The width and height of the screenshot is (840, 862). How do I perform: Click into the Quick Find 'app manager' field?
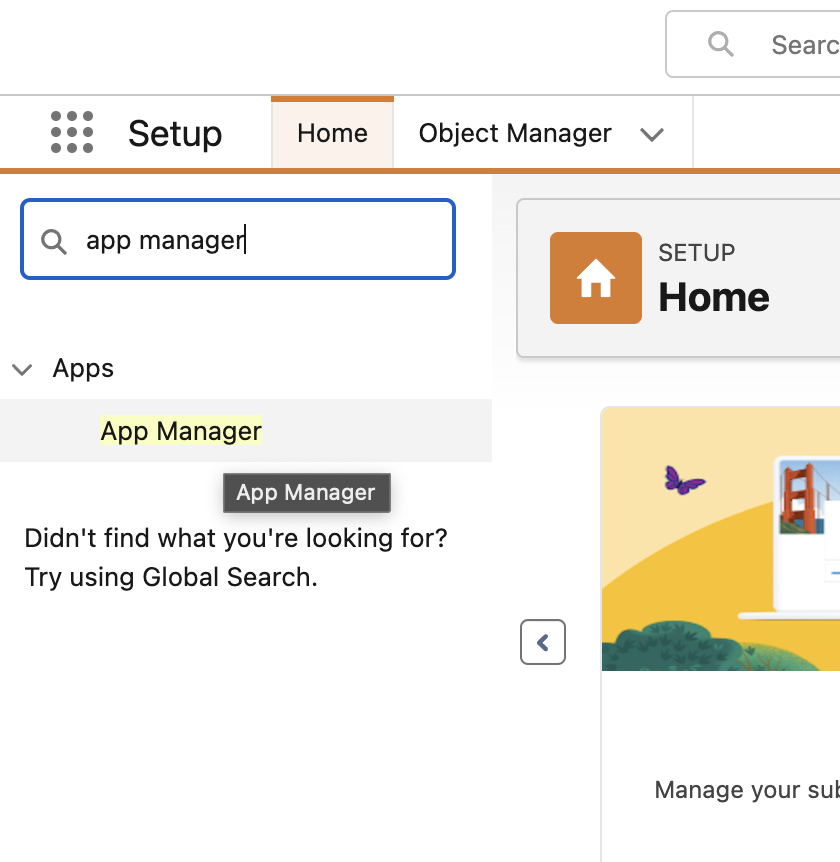point(260,240)
